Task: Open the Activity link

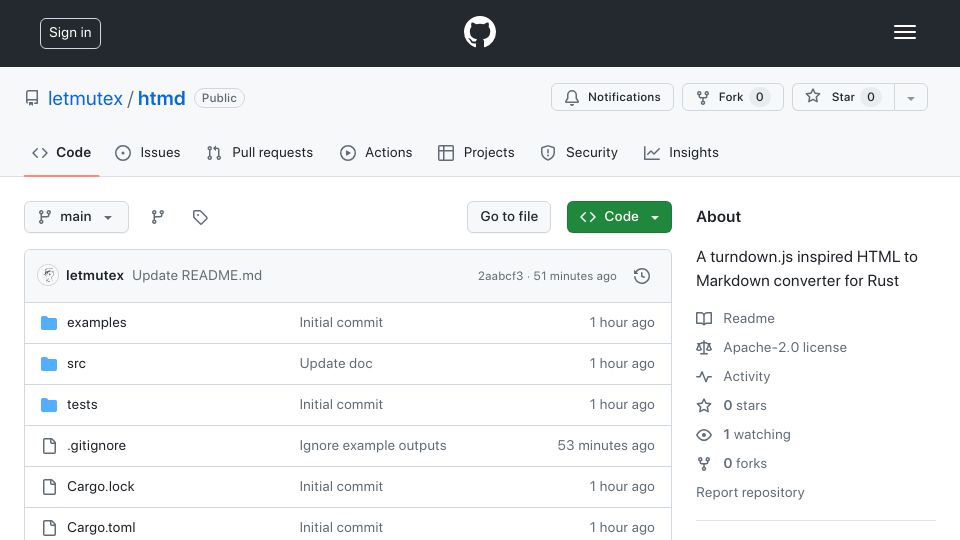Action: pos(746,377)
